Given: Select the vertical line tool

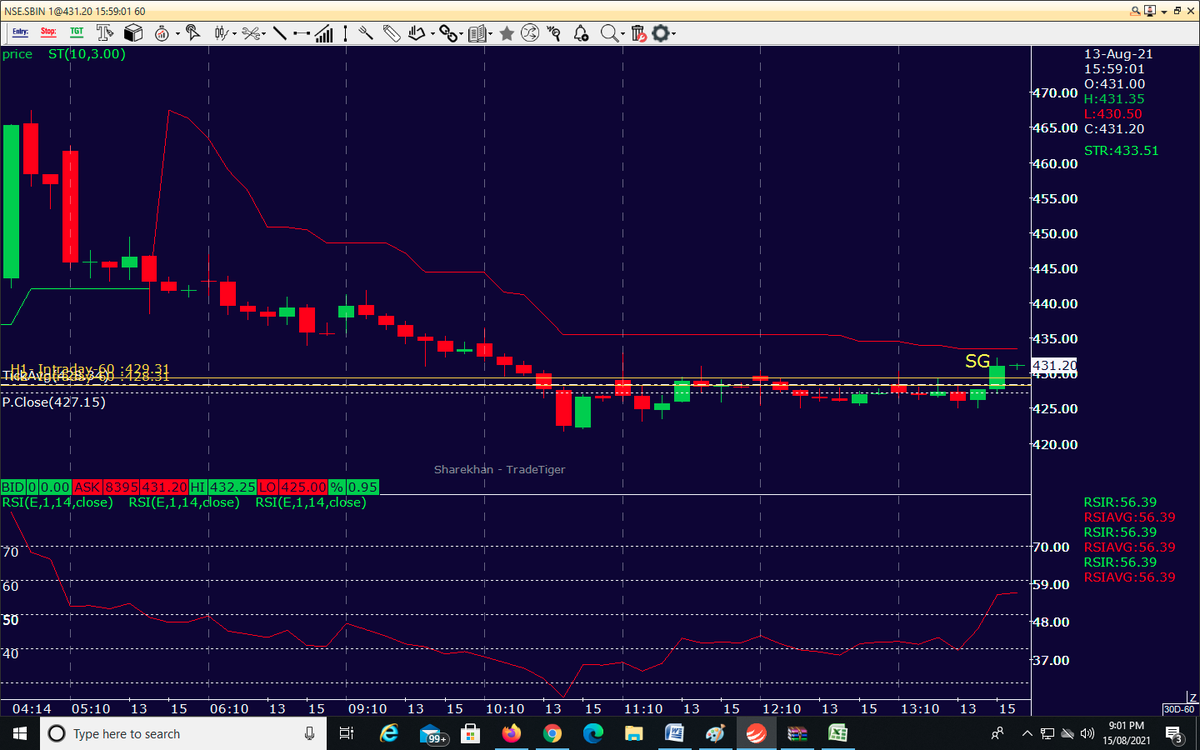Looking at the screenshot, I should pos(343,34).
